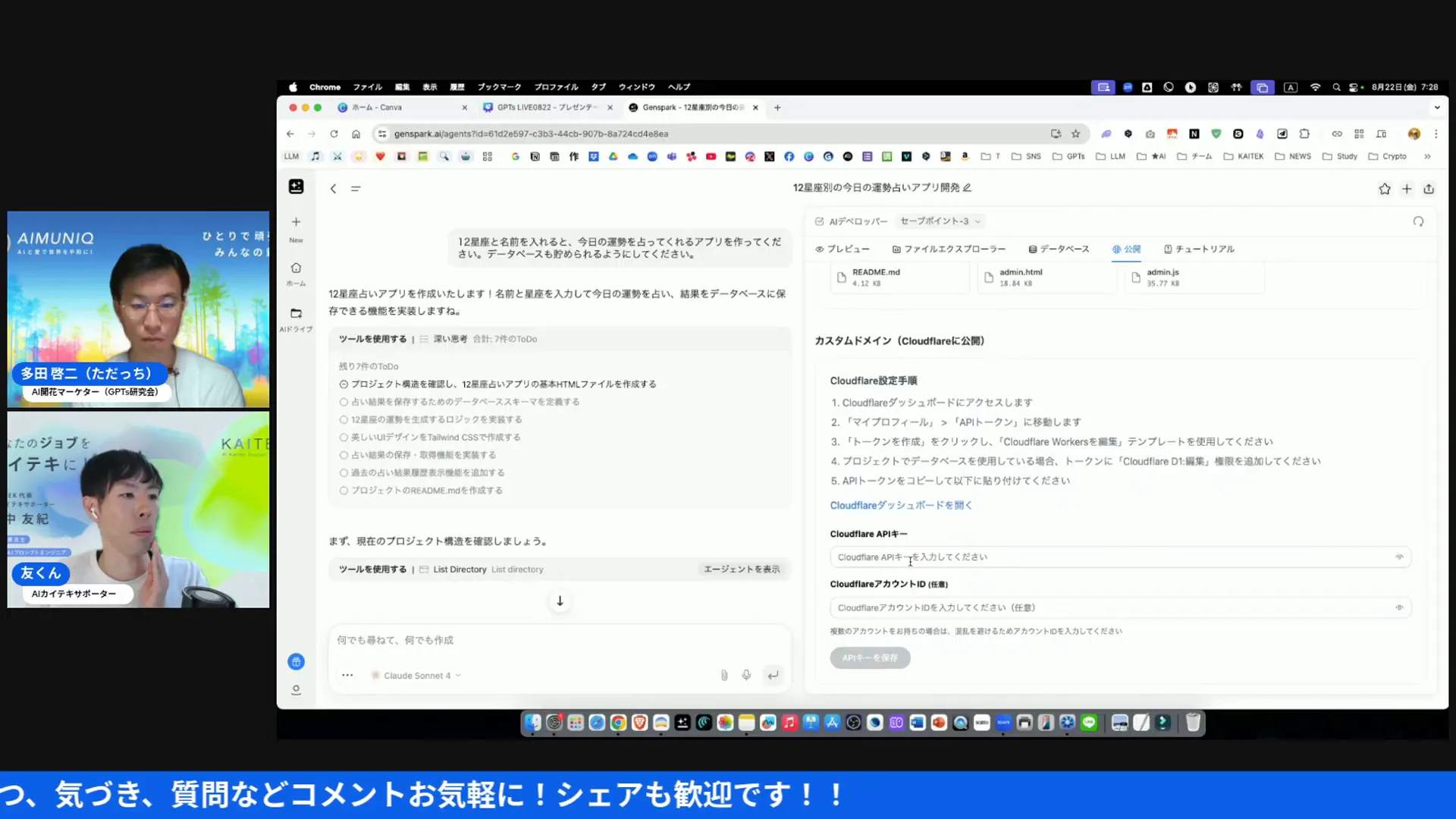Start a New chat with plus icon
1456x819 pixels.
[x=296, y=222]
